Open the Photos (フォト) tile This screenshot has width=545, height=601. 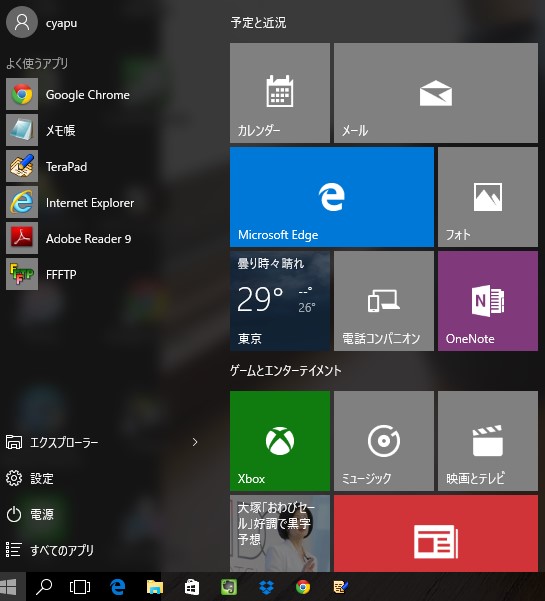(x=488, y=197)
